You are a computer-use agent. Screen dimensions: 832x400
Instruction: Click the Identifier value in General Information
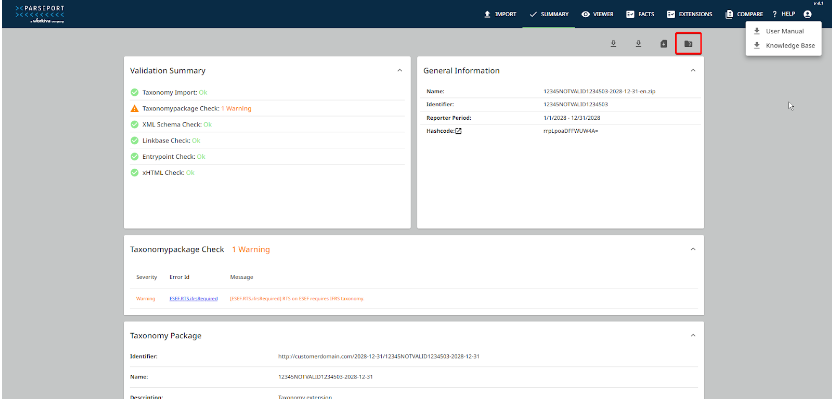(x=576, y=105)
